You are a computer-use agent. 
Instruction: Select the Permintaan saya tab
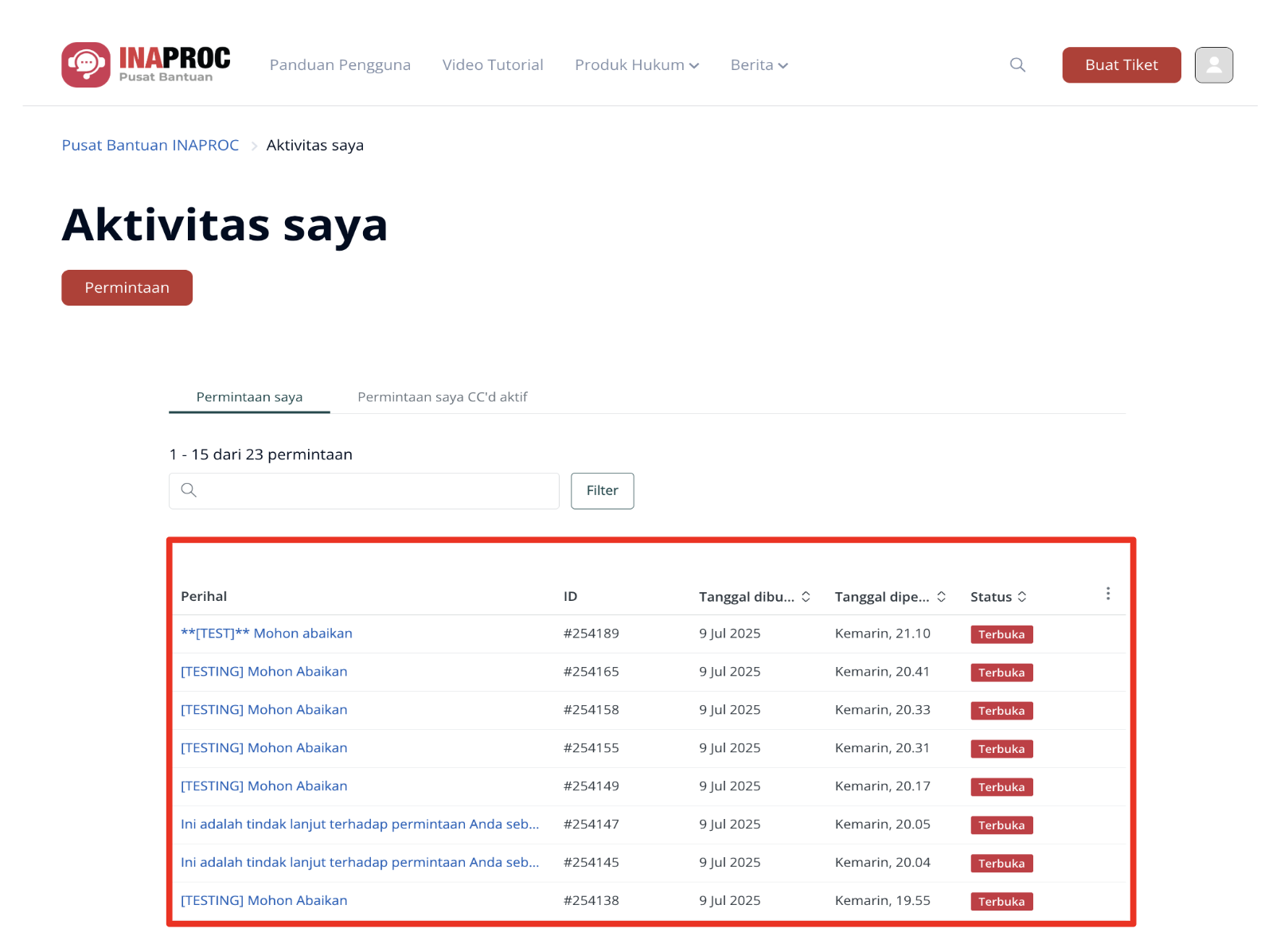tap(248, 396)
